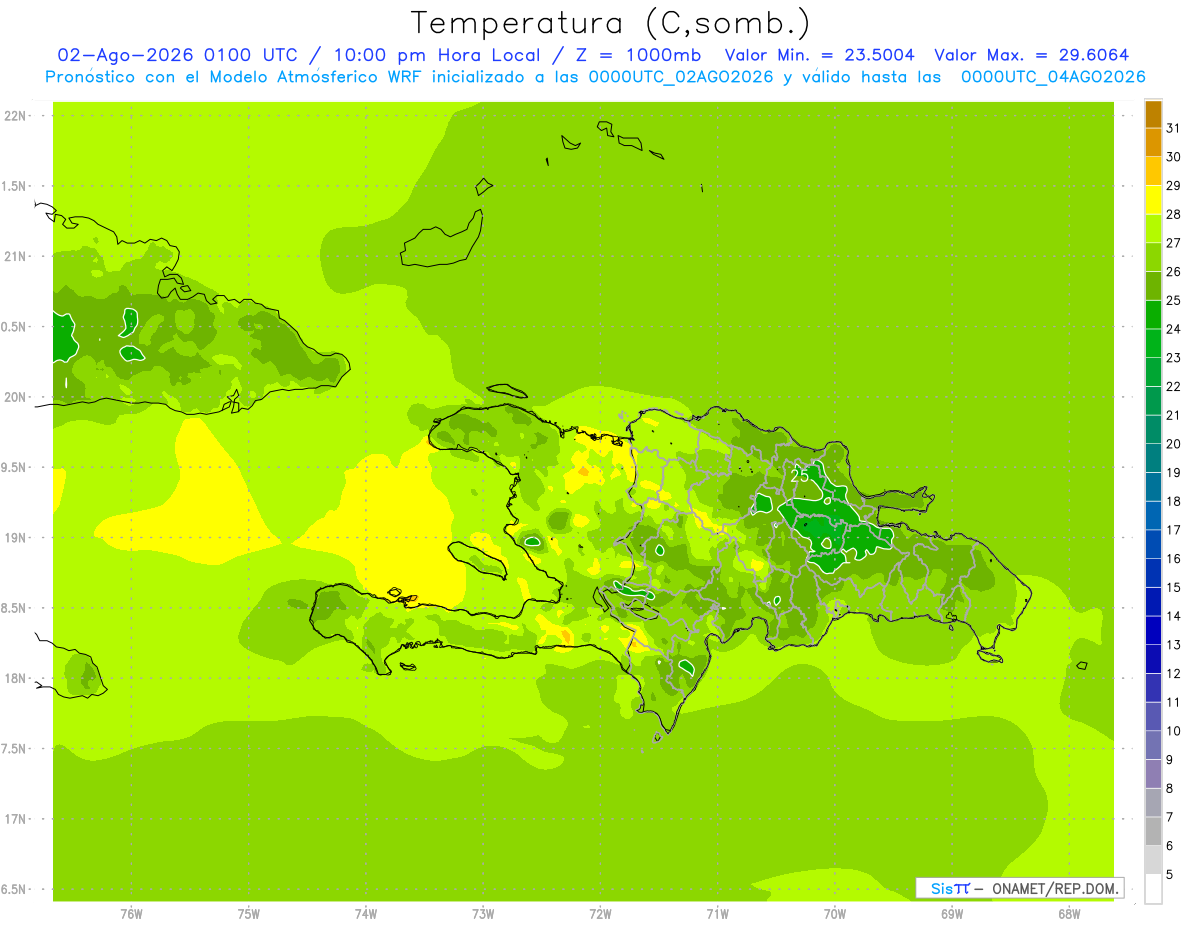Click the legend value "8"
1200x927 pixels.
1170,788
